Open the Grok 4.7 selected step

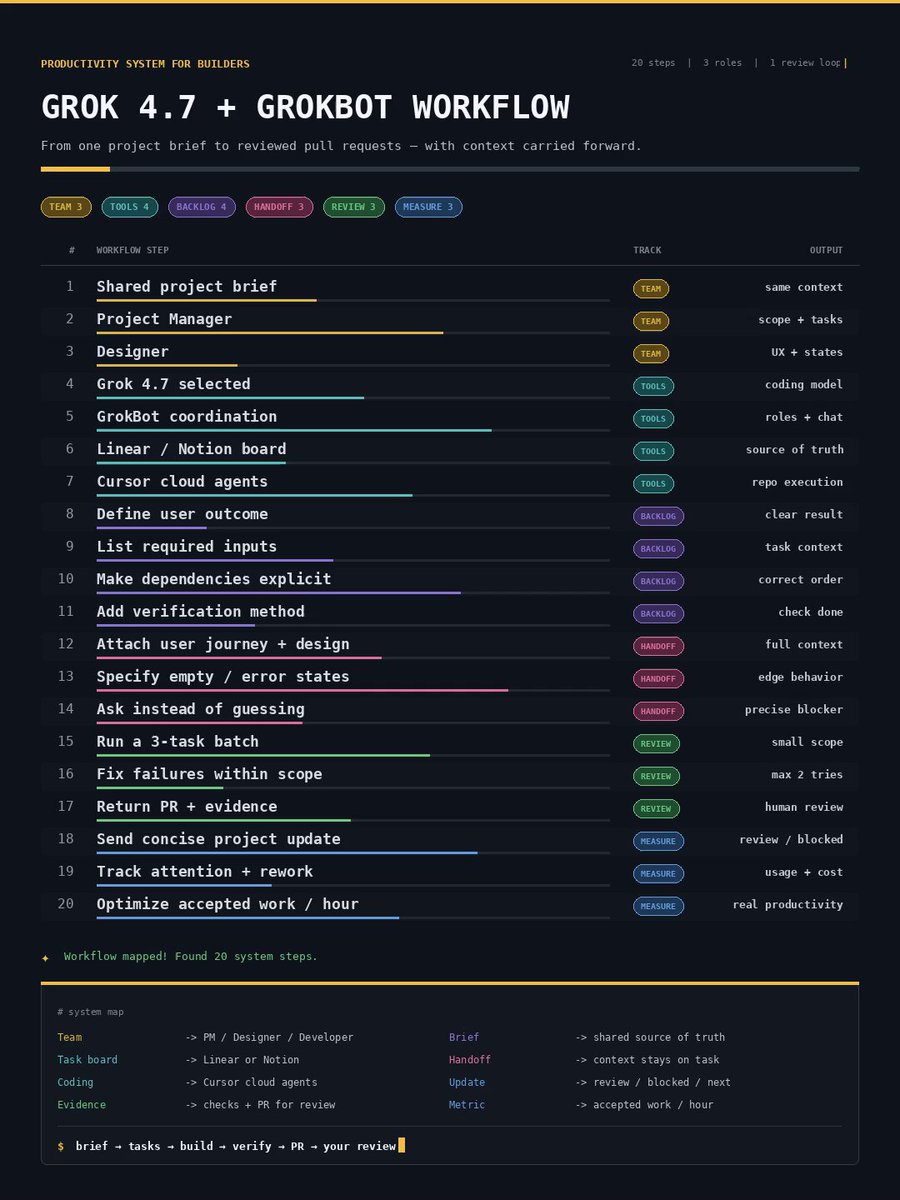(x=174, y=384)
